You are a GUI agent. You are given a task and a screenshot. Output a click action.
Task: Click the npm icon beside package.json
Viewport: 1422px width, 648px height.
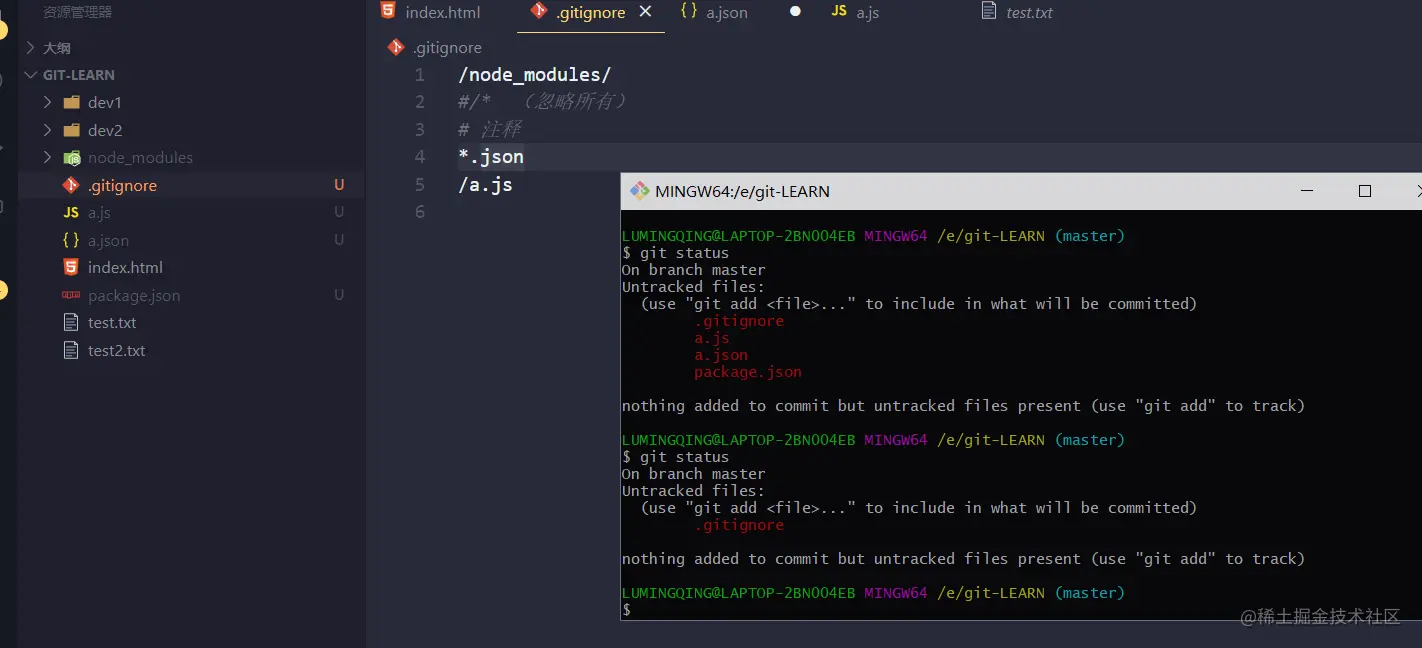click(x=71, y=295)
